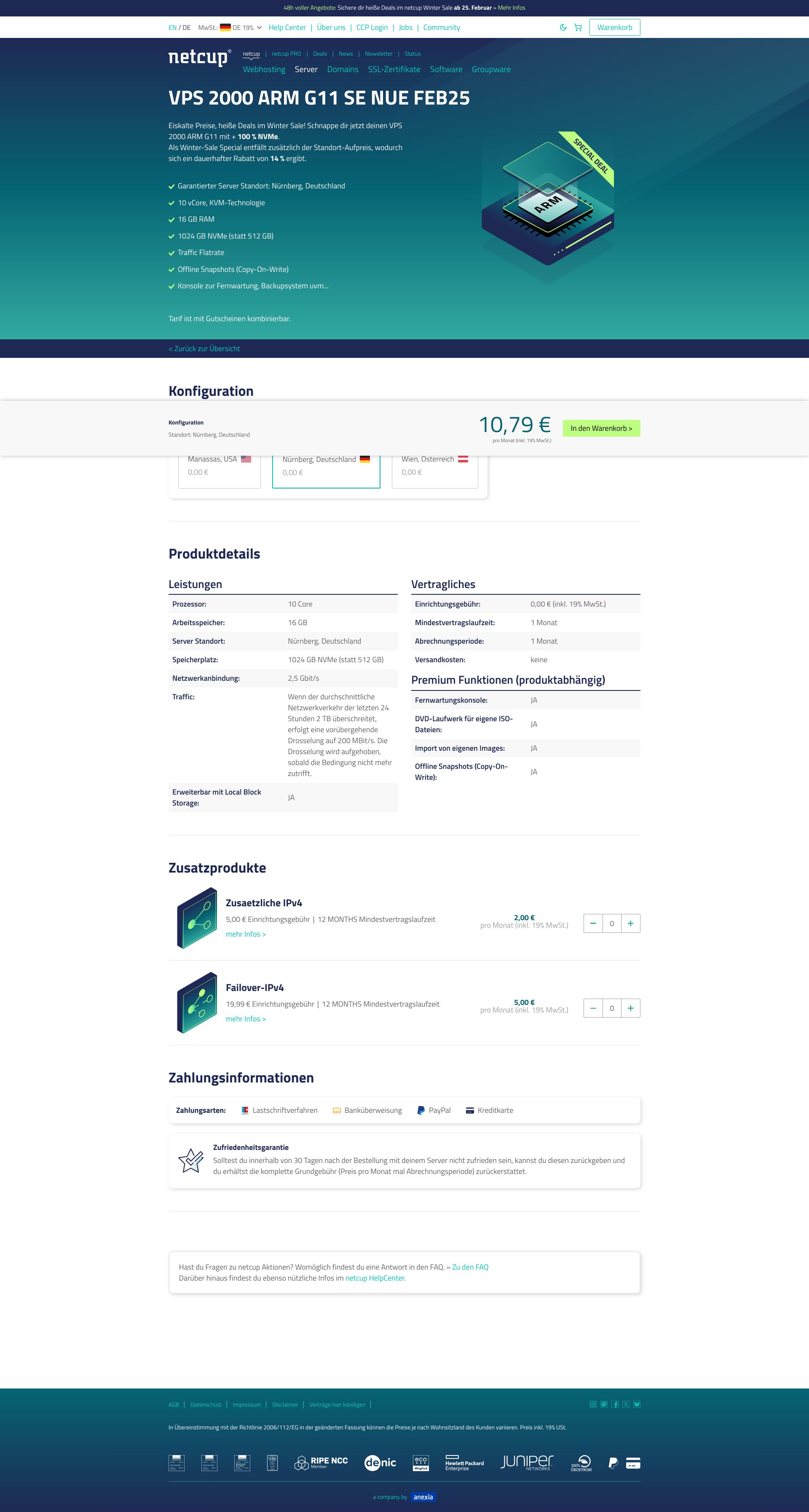Screen dimensions: 809x1512
Task: Open netcup Facebook icon in footer
Action: [x=615, y=1405]
